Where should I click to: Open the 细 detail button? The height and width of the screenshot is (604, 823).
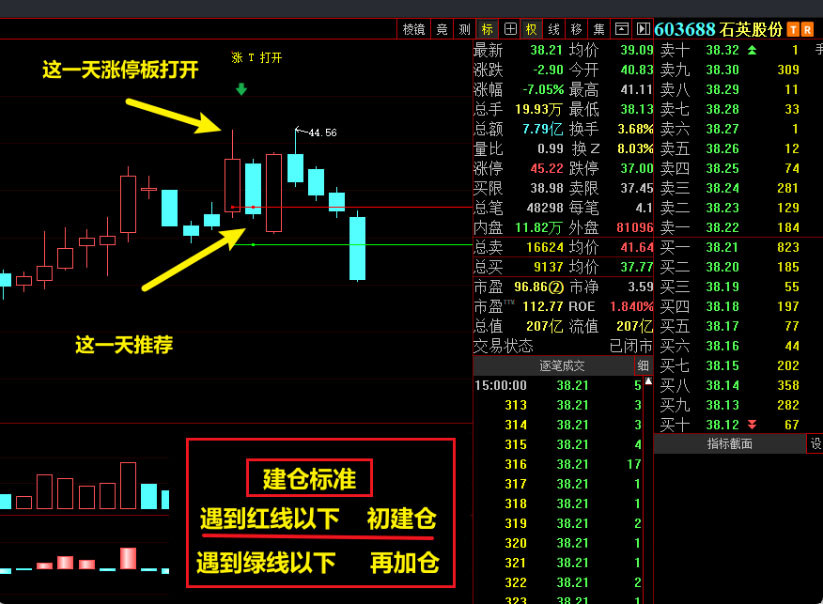(x=643, y=366)
